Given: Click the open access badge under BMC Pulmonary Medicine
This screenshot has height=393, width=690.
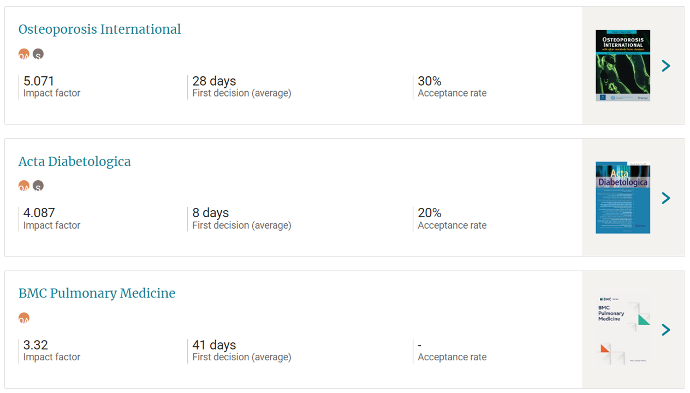Looking at the screenshot, I should 24,318.
